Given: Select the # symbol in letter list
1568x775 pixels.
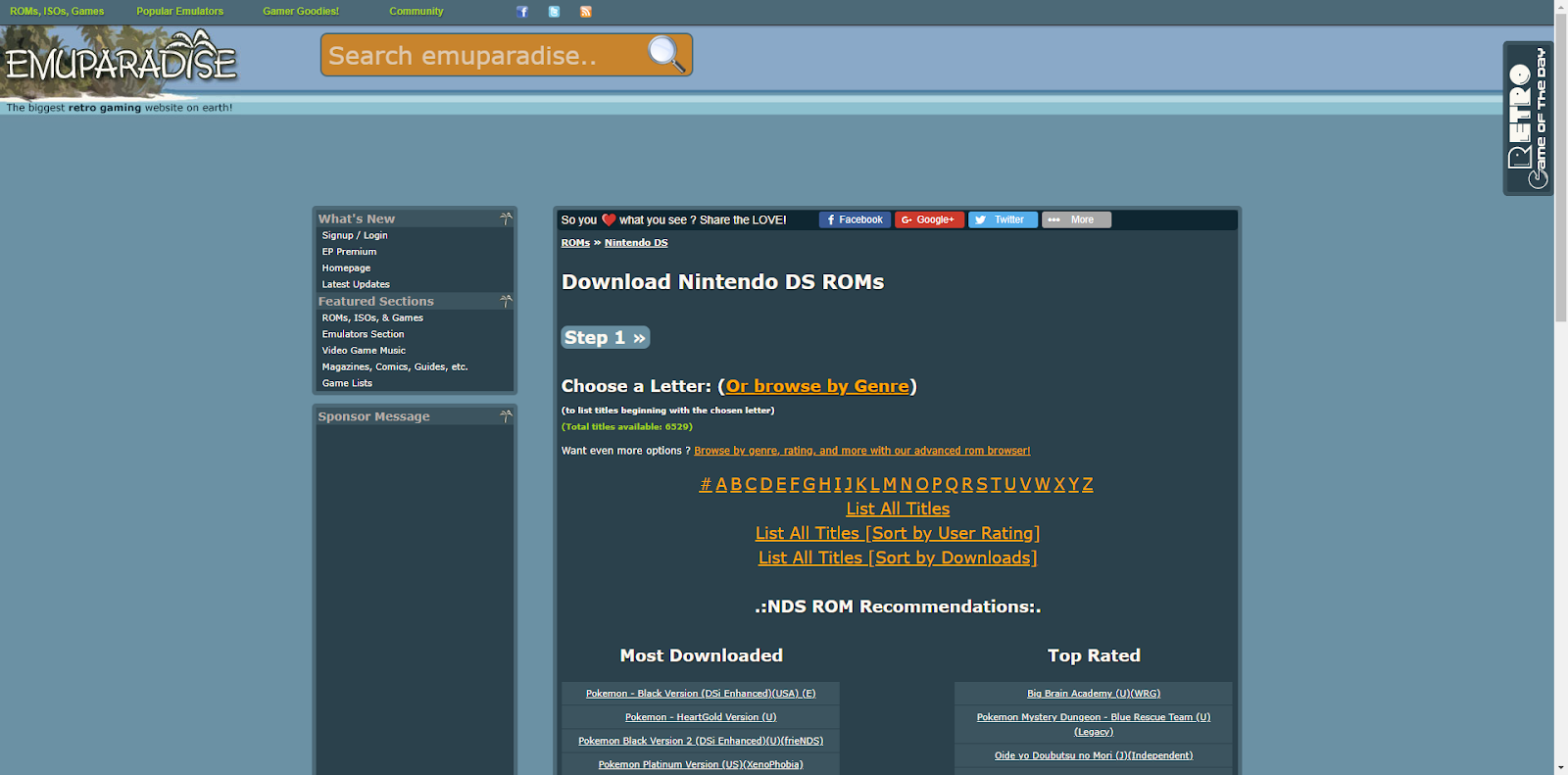Looking at the screenshot, I should [706, 484].
